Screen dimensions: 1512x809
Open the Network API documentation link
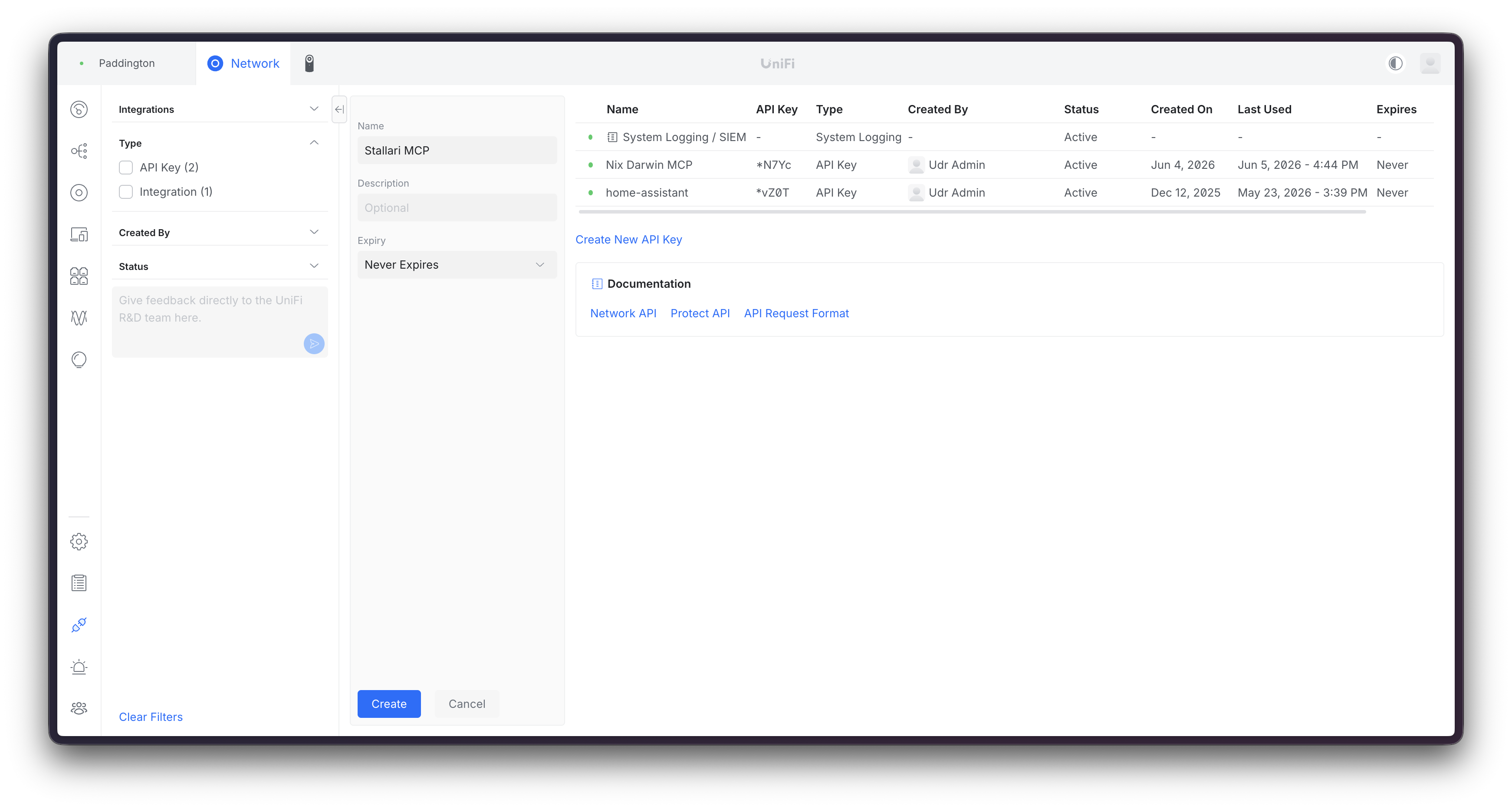click(623, 313)
